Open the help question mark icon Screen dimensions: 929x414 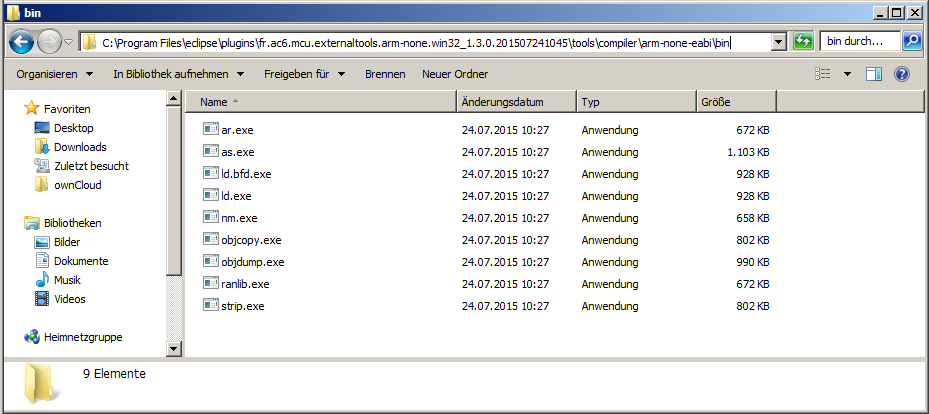coord(902,74)
